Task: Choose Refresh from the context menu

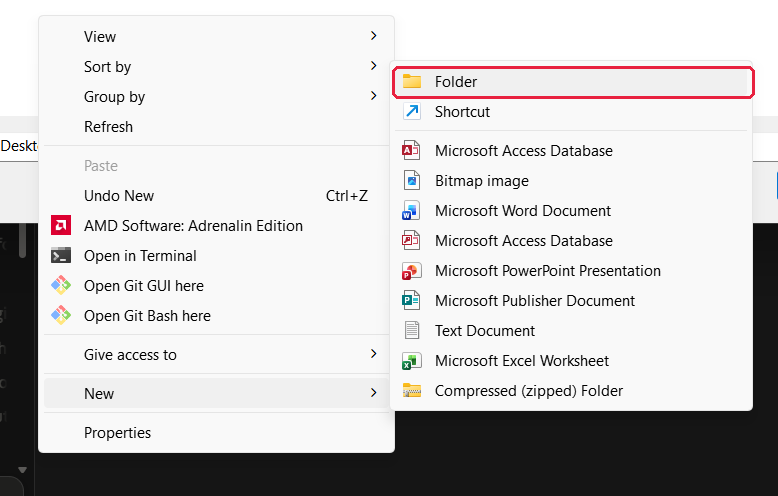Action: (x=216, y=126)
